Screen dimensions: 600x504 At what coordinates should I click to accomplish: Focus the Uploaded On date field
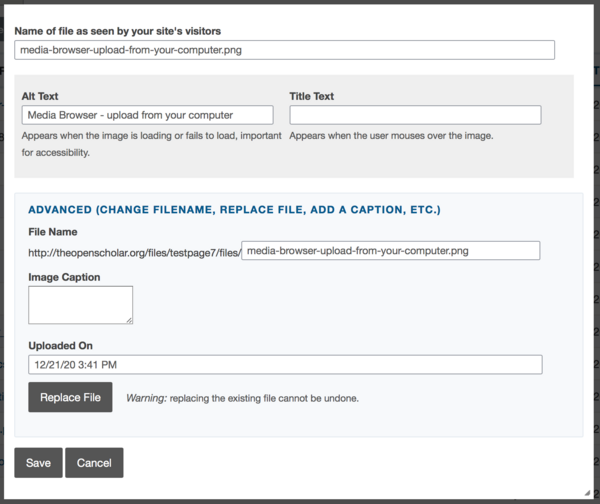pyautogui.click(x=285, y=364)
